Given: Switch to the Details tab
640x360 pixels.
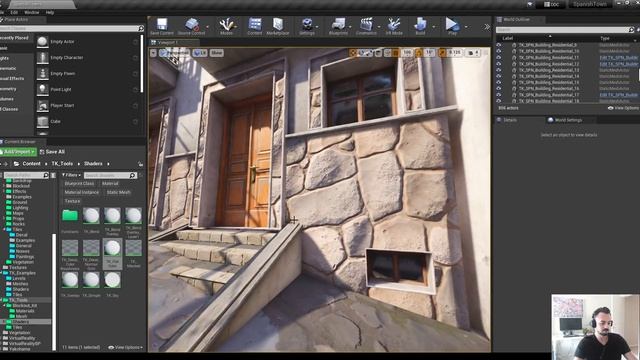Looking at the screenshot, I should pyautogui.click(x=510, y=120).
